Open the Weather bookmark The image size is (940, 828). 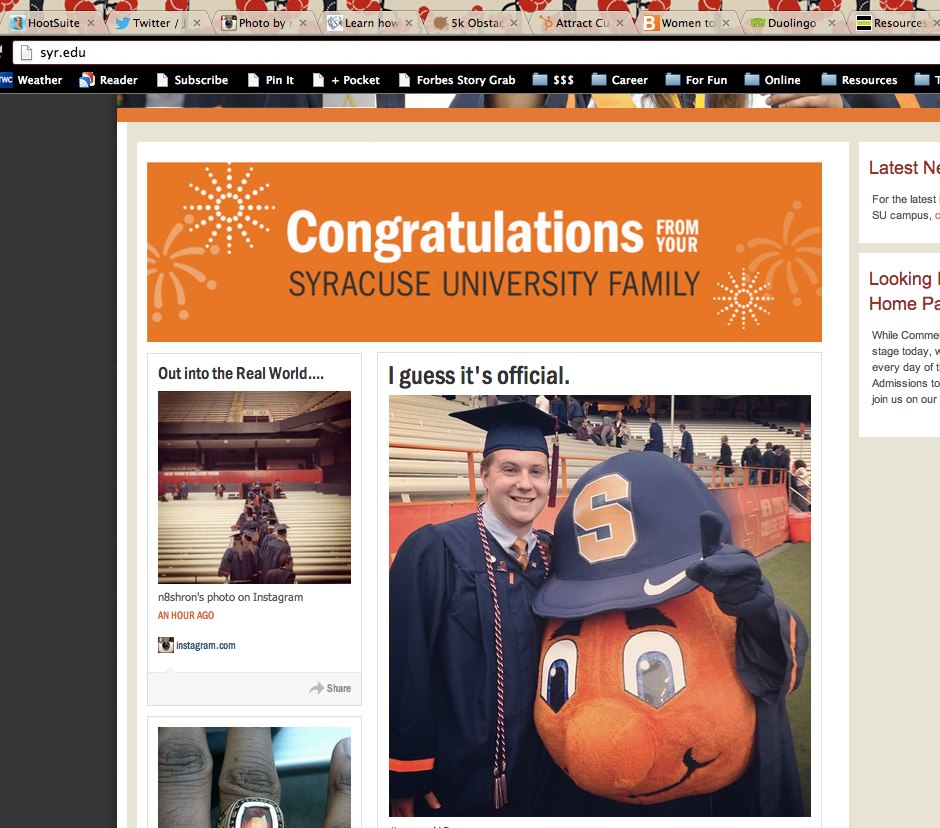[x=32, y=80]
